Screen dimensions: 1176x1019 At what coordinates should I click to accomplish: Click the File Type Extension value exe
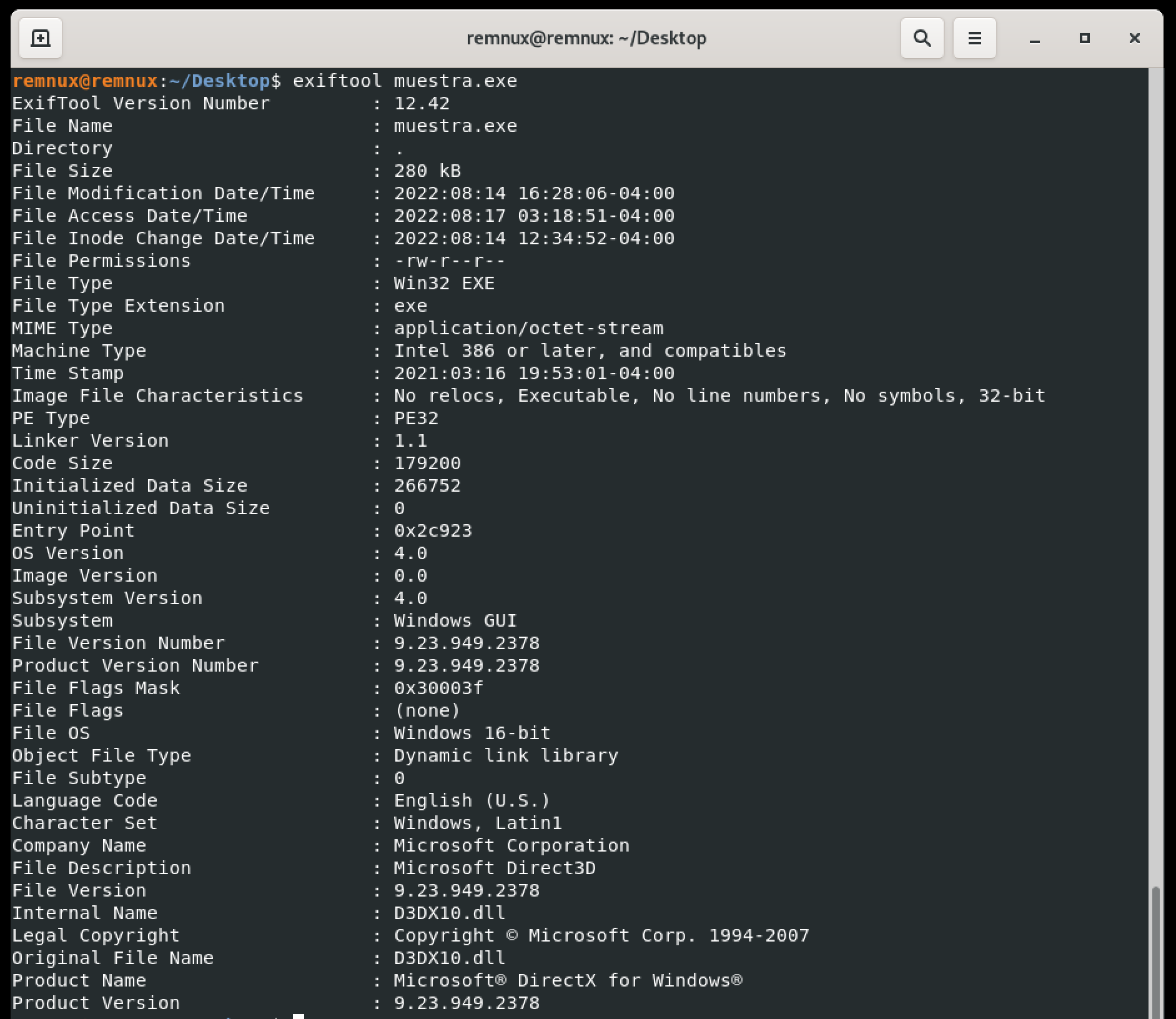click(x=410, y=306)
